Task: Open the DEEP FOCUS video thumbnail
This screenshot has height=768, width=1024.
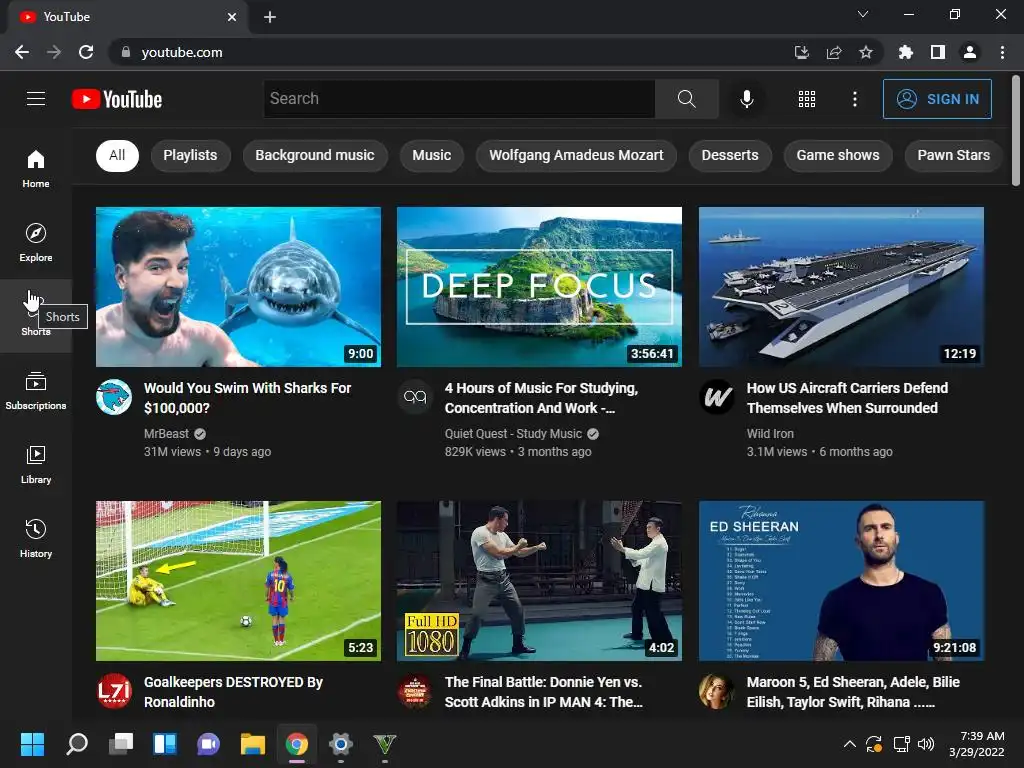Action: (539, 287)
